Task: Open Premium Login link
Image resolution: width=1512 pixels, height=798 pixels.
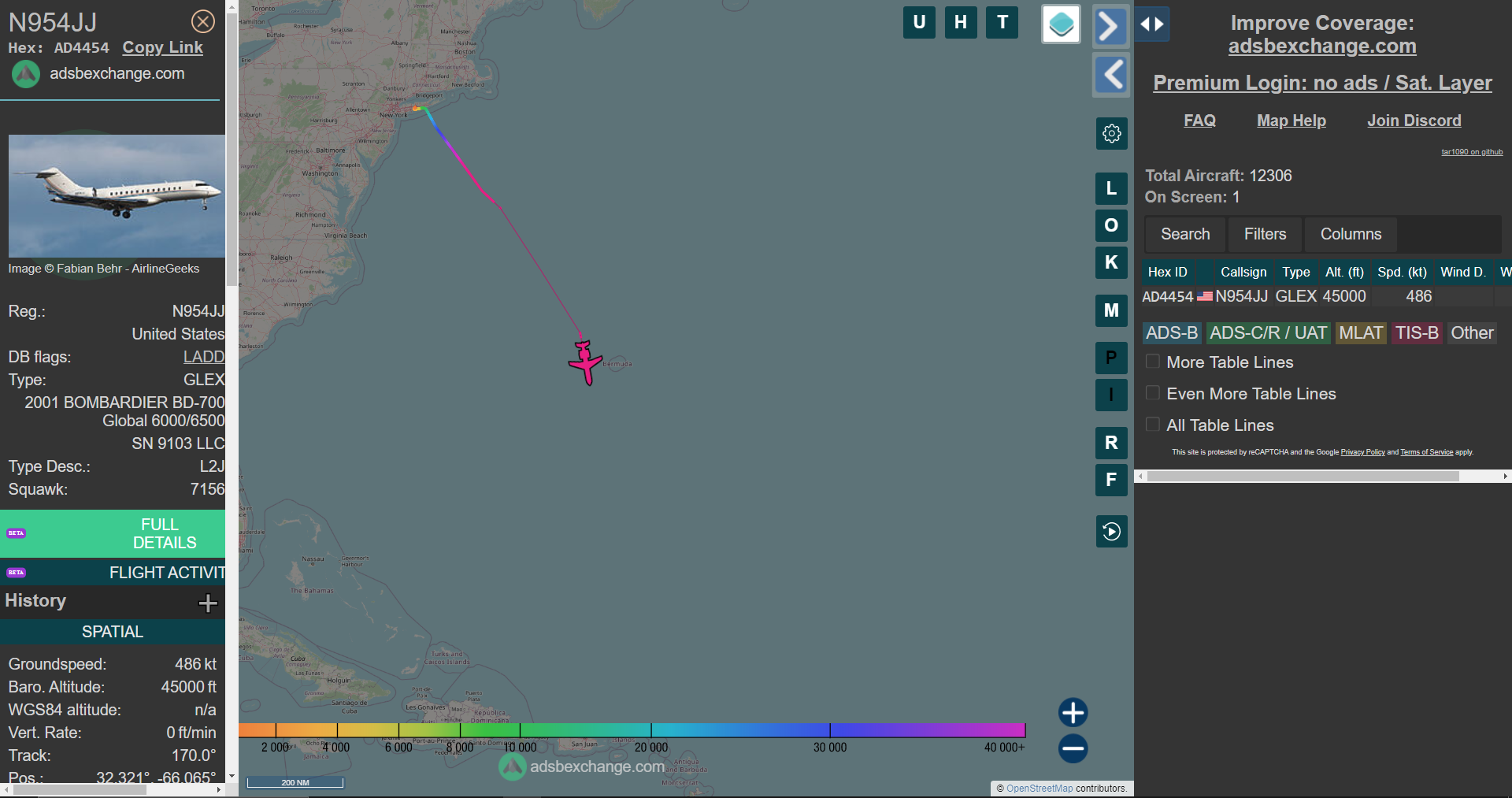Action: [1322, 83]
